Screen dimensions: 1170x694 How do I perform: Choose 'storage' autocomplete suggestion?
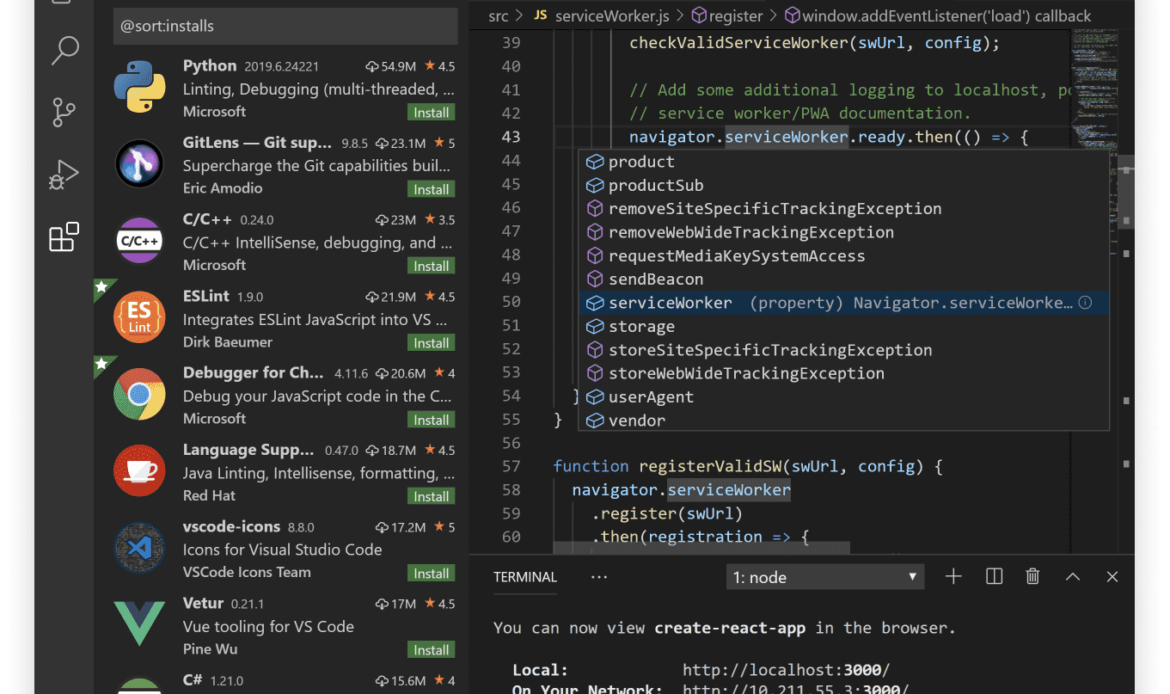click(843, 326)
